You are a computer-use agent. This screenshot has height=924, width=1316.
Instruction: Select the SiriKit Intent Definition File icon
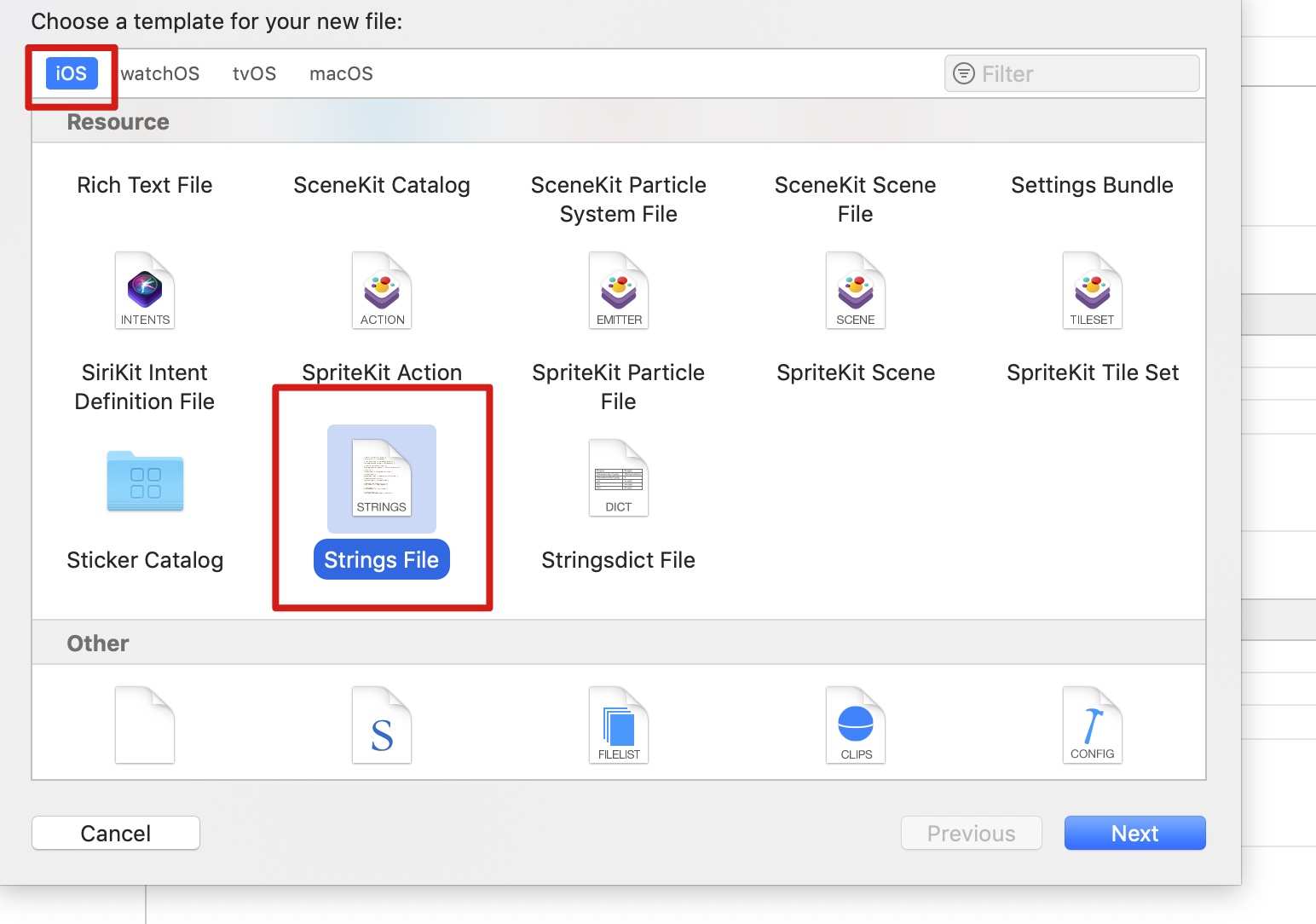click(145, 291)
